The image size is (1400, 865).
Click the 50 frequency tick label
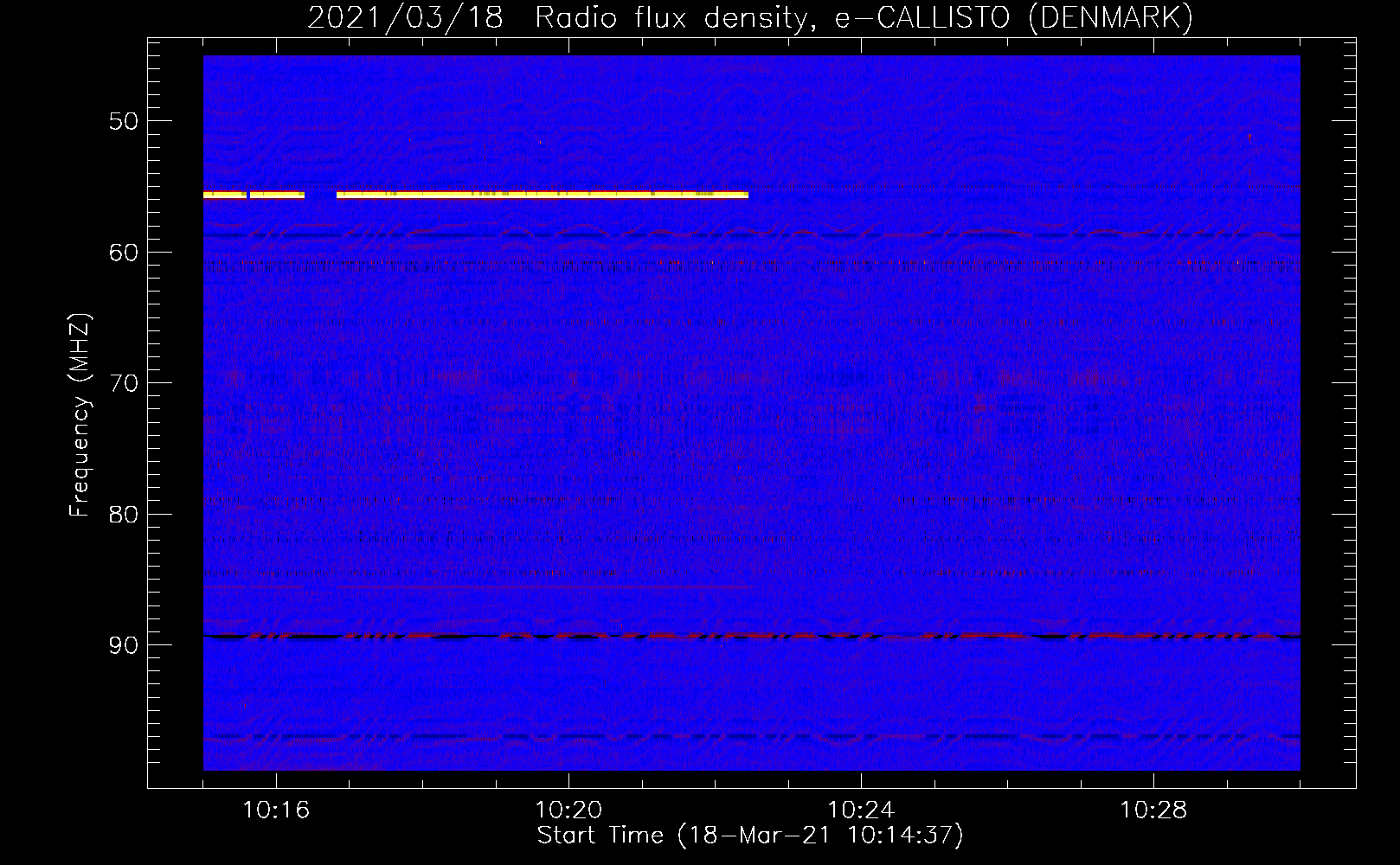point(123,121)
